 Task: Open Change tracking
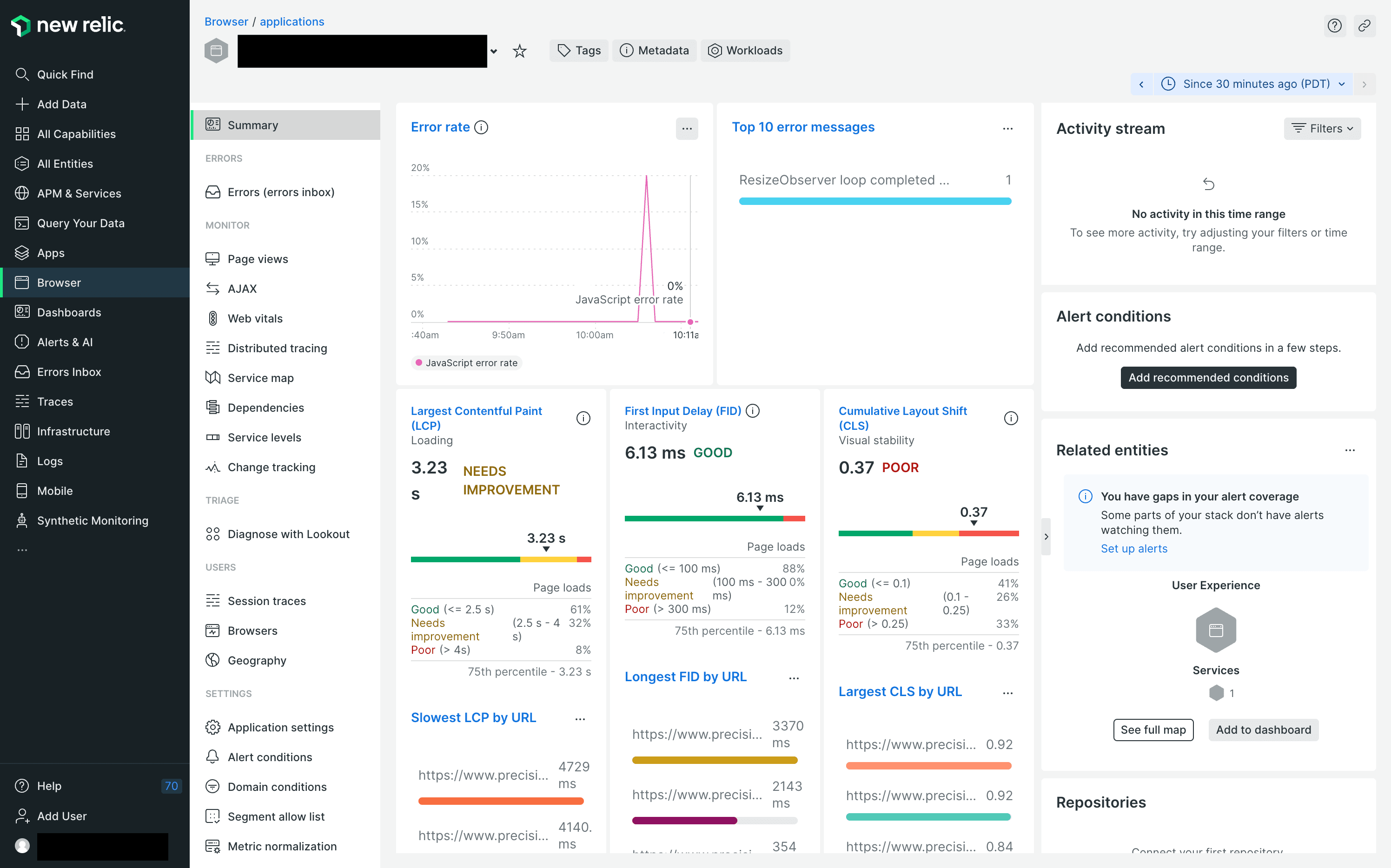(x=261, y=467)
